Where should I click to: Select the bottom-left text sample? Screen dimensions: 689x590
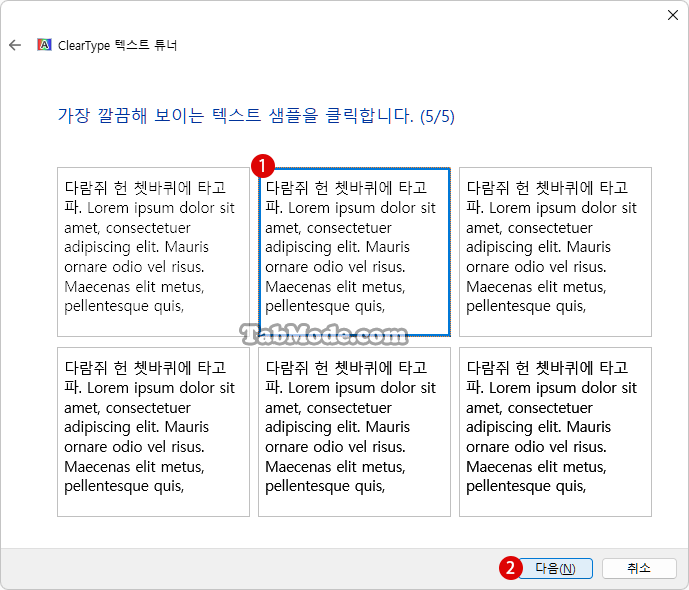click(x=153, y=432)
